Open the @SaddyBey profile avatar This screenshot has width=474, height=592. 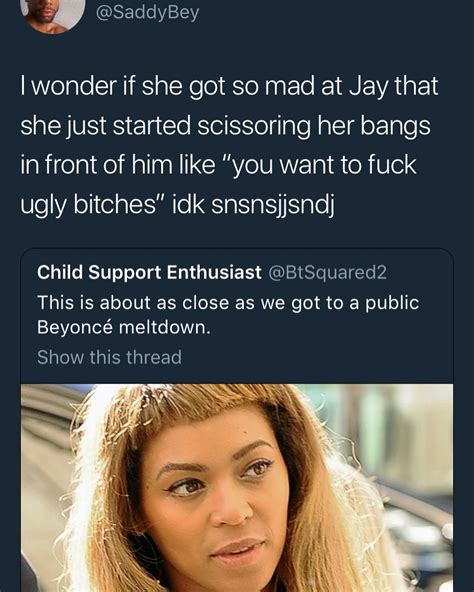point(53,15)
